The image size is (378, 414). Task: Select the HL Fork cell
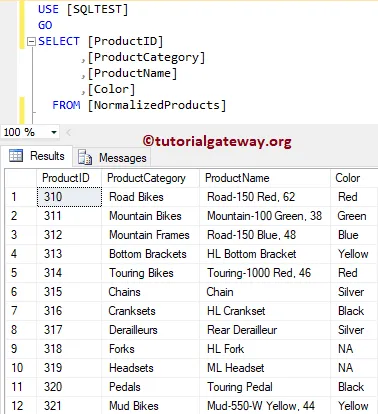265,349
